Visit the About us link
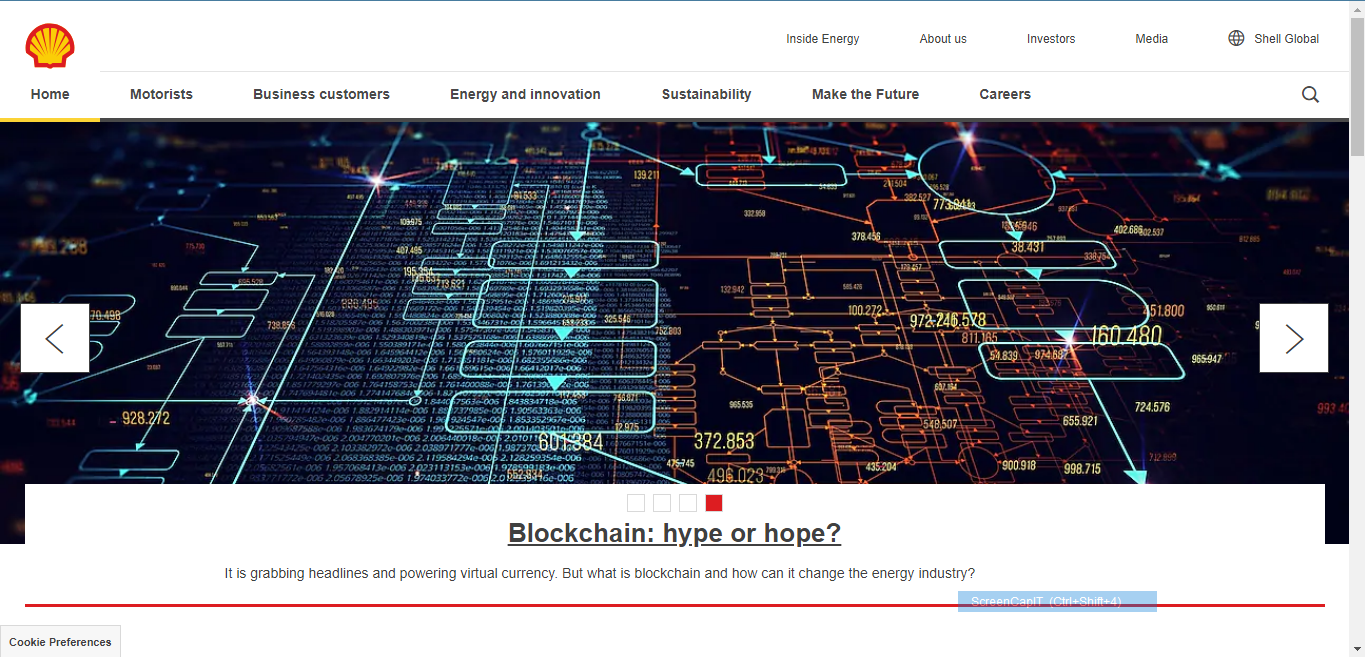 [943, 39]
